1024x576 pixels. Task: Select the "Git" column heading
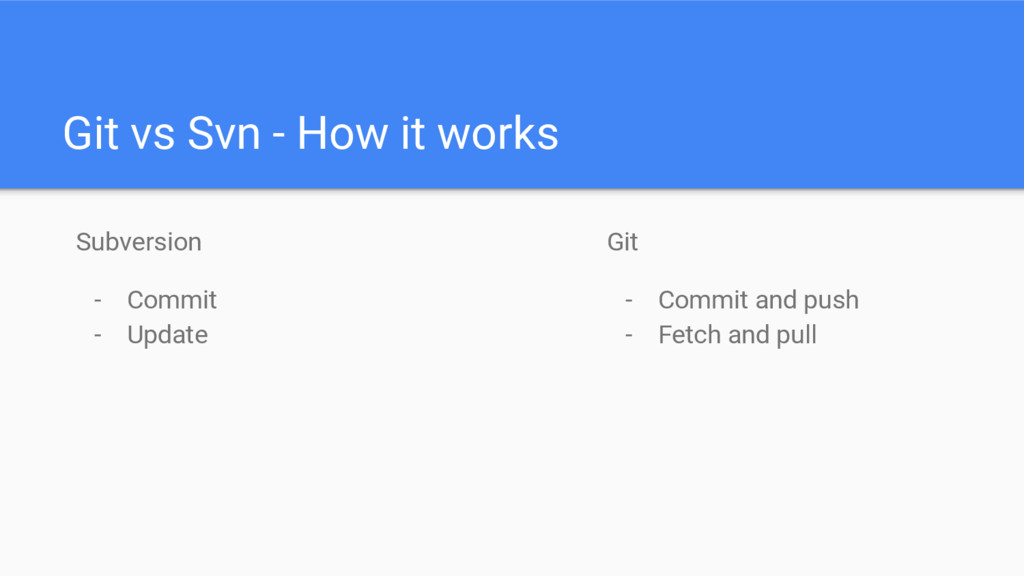(x=622, y=242)
